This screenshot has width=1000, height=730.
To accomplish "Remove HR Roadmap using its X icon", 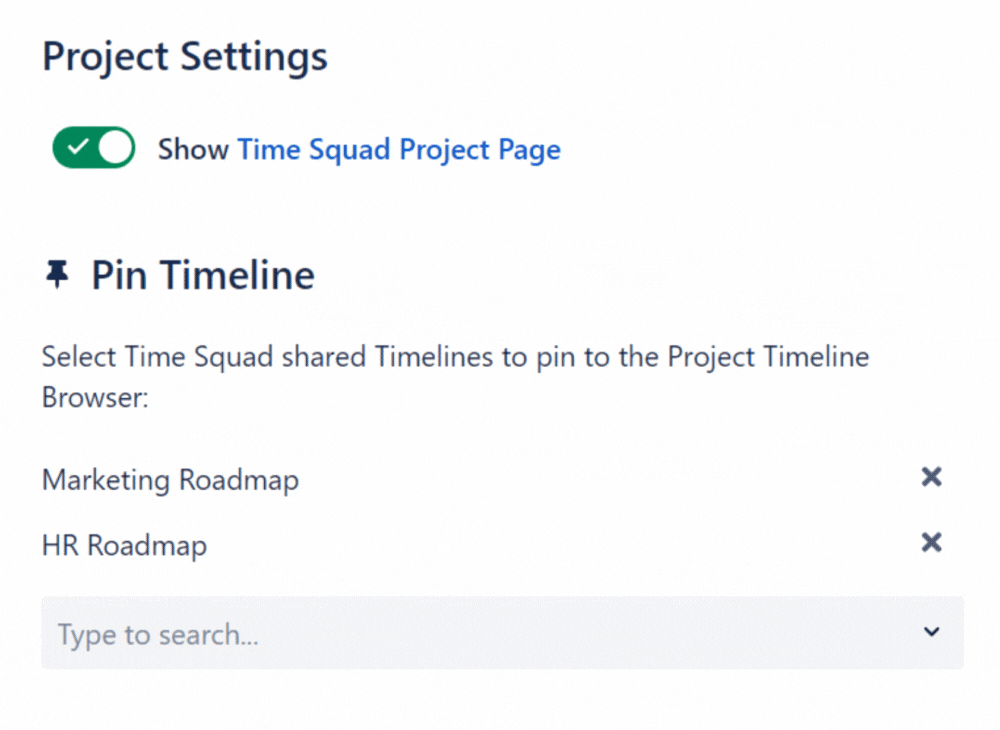I will (x=931, y=542).
